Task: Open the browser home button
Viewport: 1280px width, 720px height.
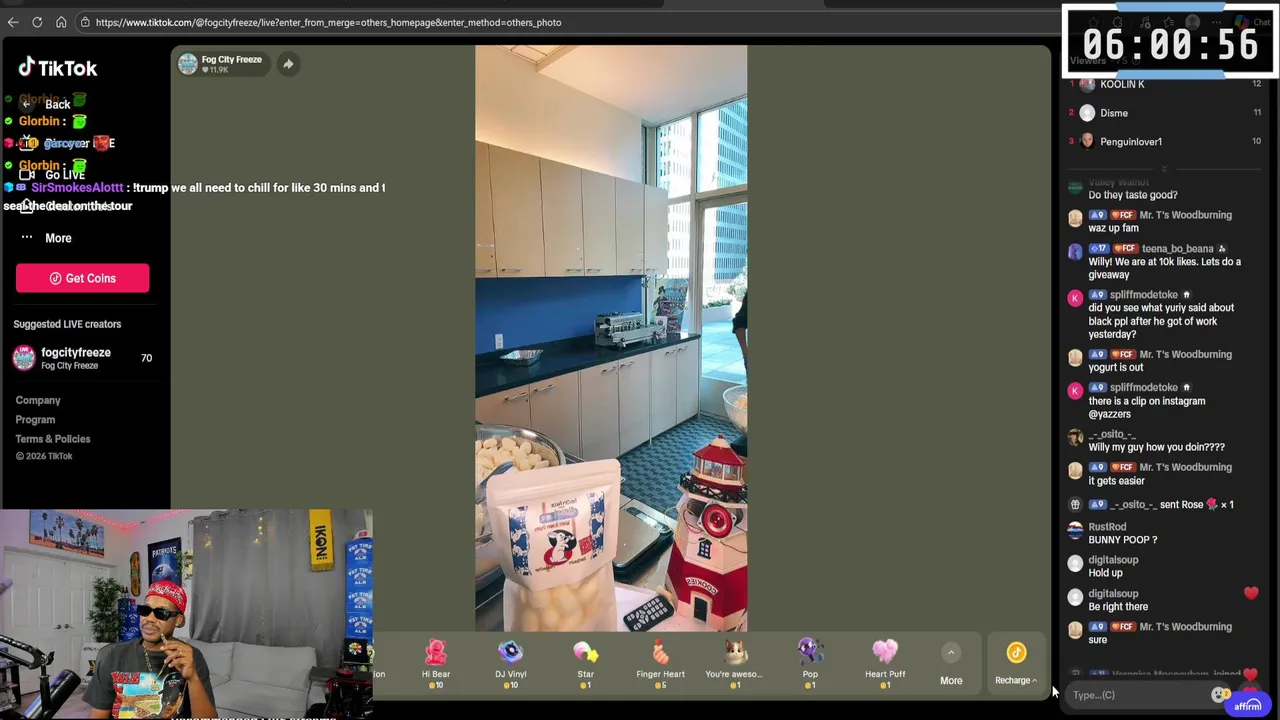Action: click(x=61, y=22)
